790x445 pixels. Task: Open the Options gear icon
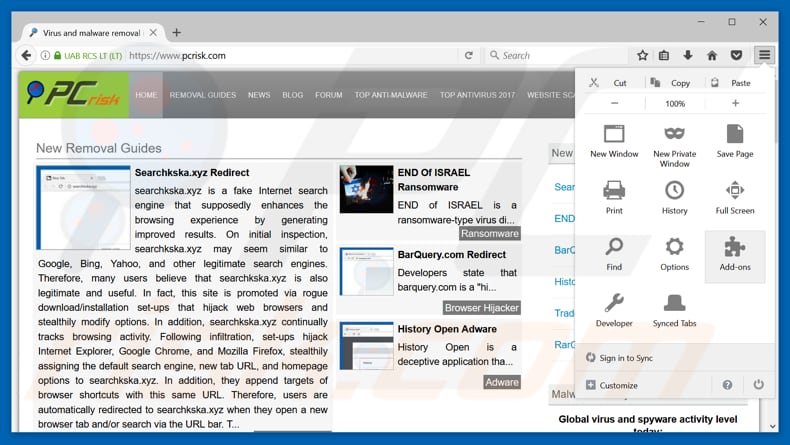(674, 247)
